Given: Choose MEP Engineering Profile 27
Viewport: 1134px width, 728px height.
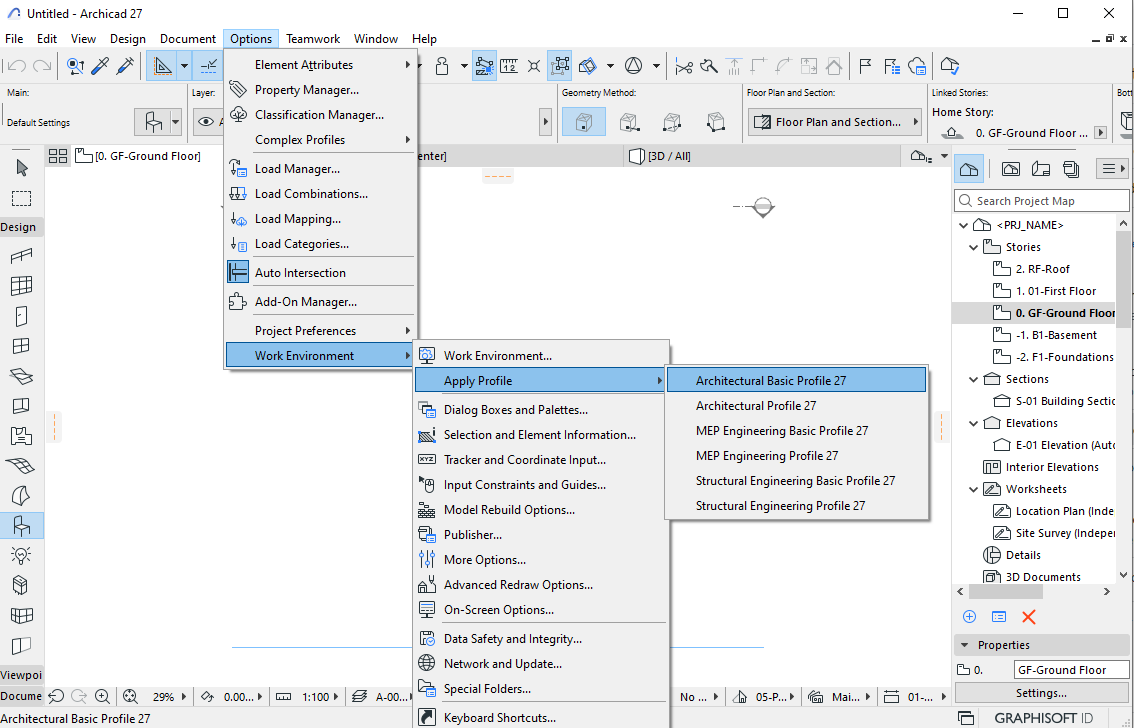Looking at the screenshot, I should pos(796,455).
